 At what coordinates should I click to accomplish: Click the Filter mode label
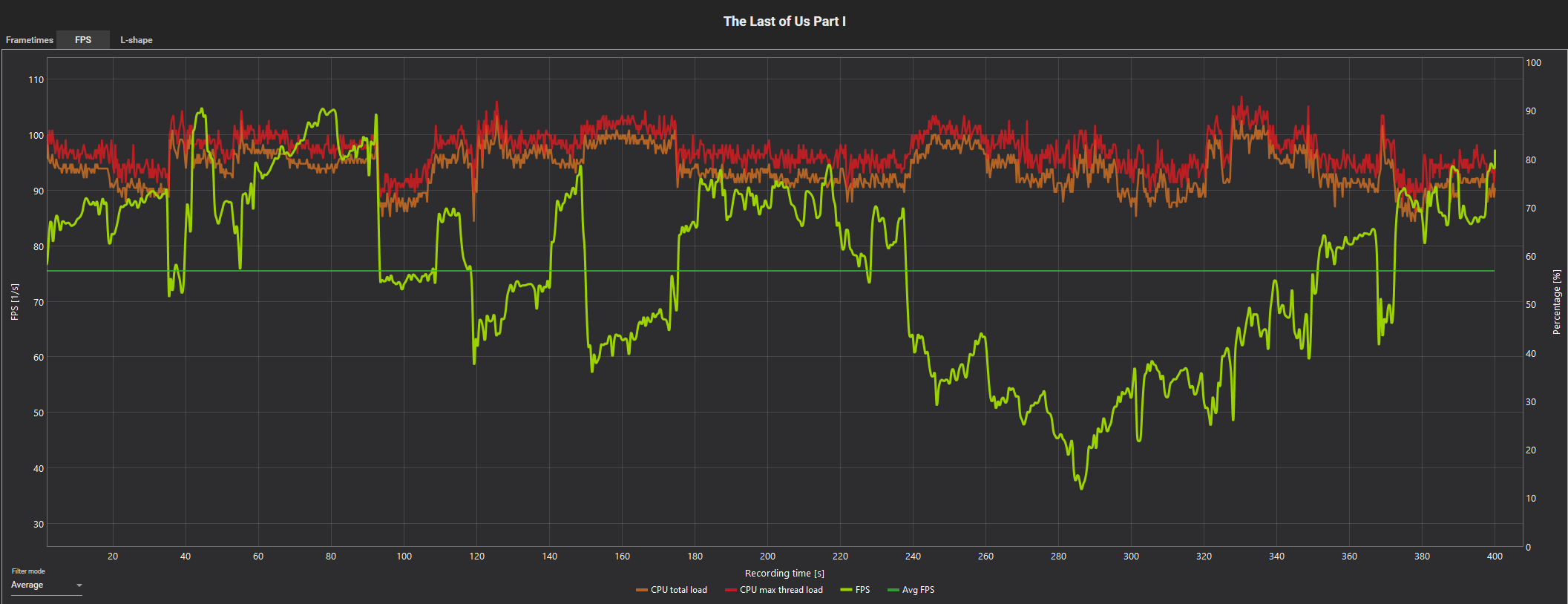click(x=28, y=571)
